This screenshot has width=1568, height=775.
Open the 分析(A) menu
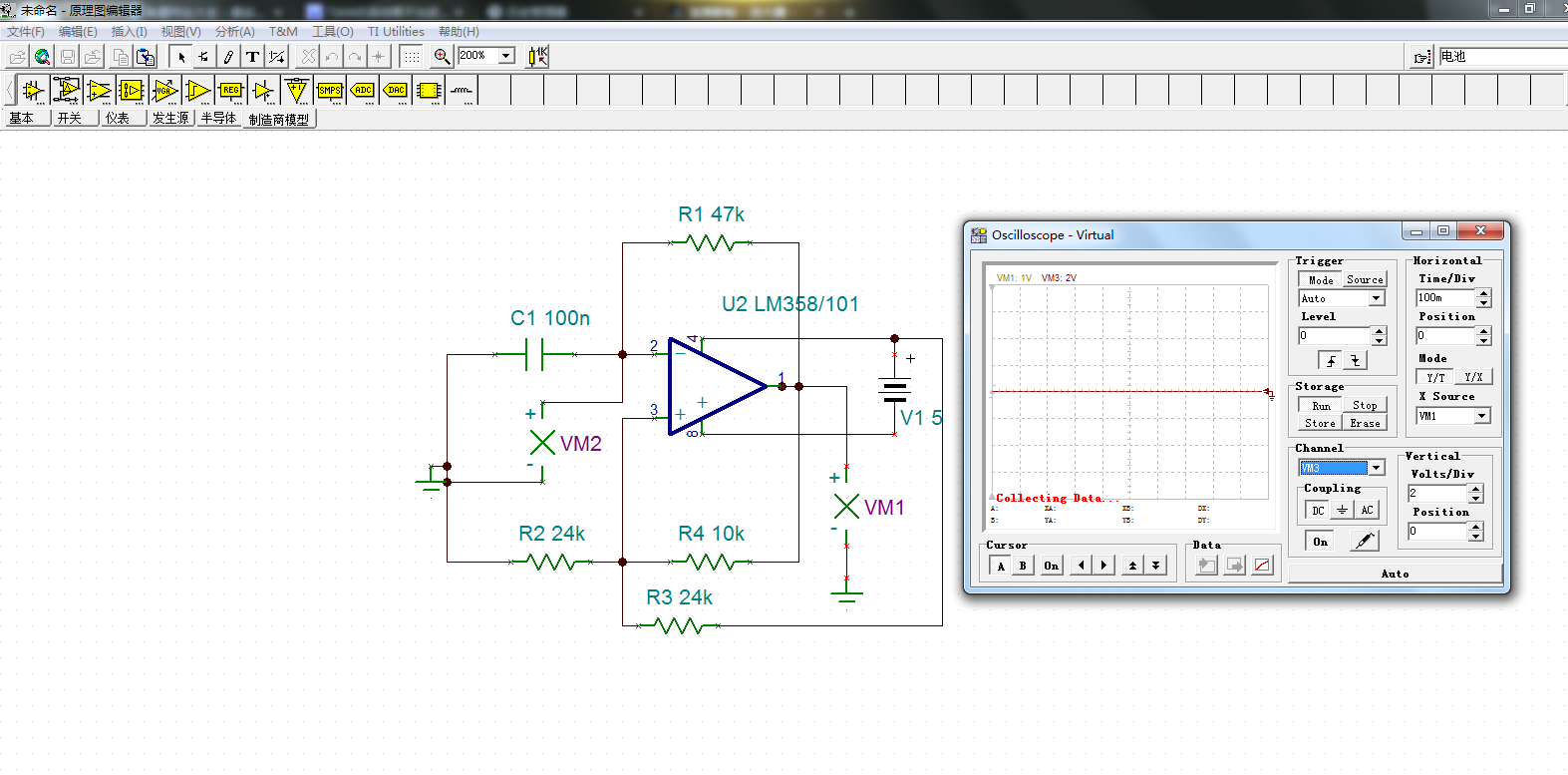click(235, 32)
